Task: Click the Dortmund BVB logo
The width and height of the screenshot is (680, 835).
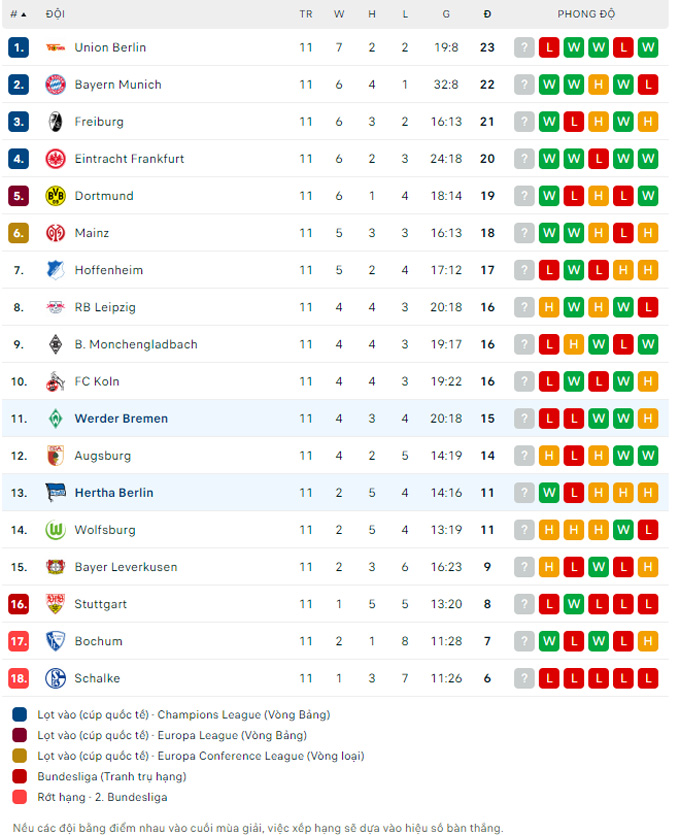Action: coord(55,196)
